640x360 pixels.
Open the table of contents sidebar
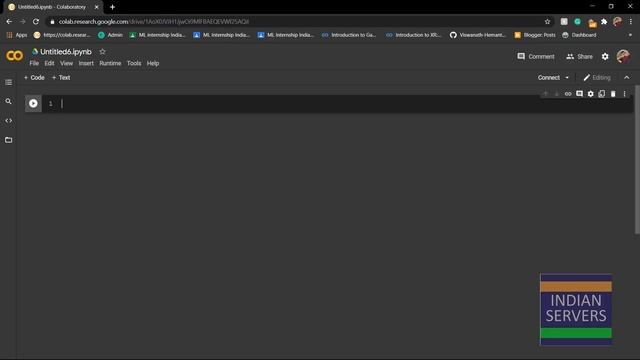(x=9, y=82)
